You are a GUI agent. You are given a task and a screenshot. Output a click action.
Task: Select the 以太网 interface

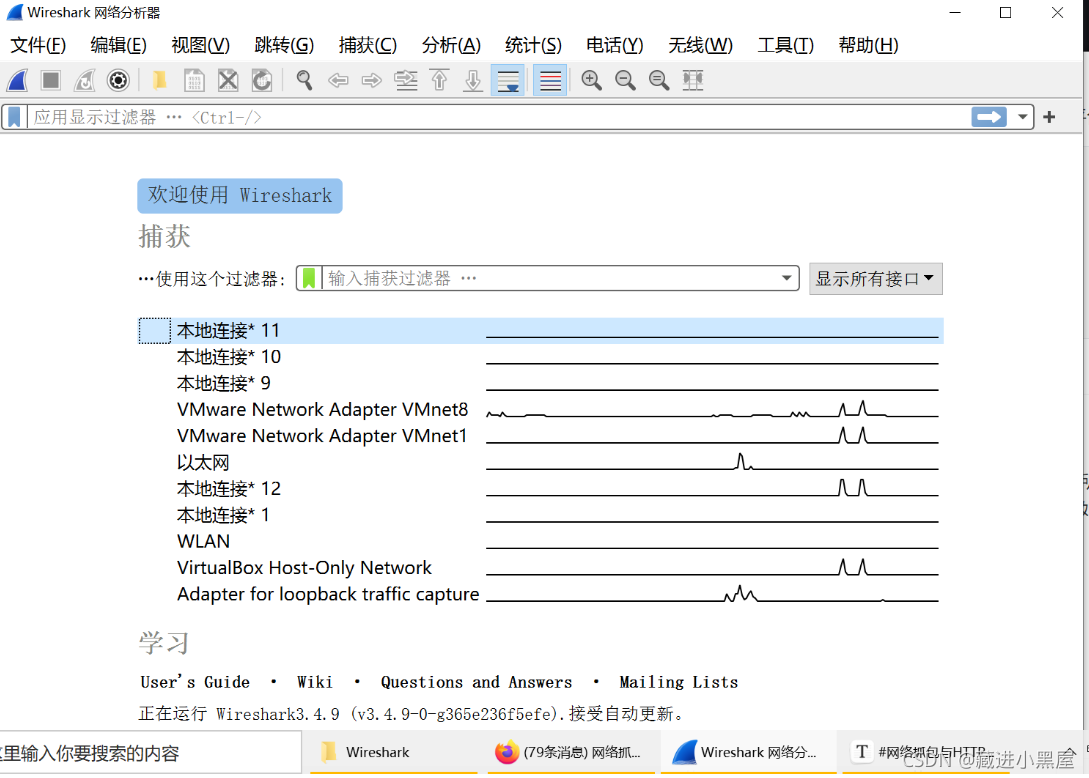pos(541,463)
